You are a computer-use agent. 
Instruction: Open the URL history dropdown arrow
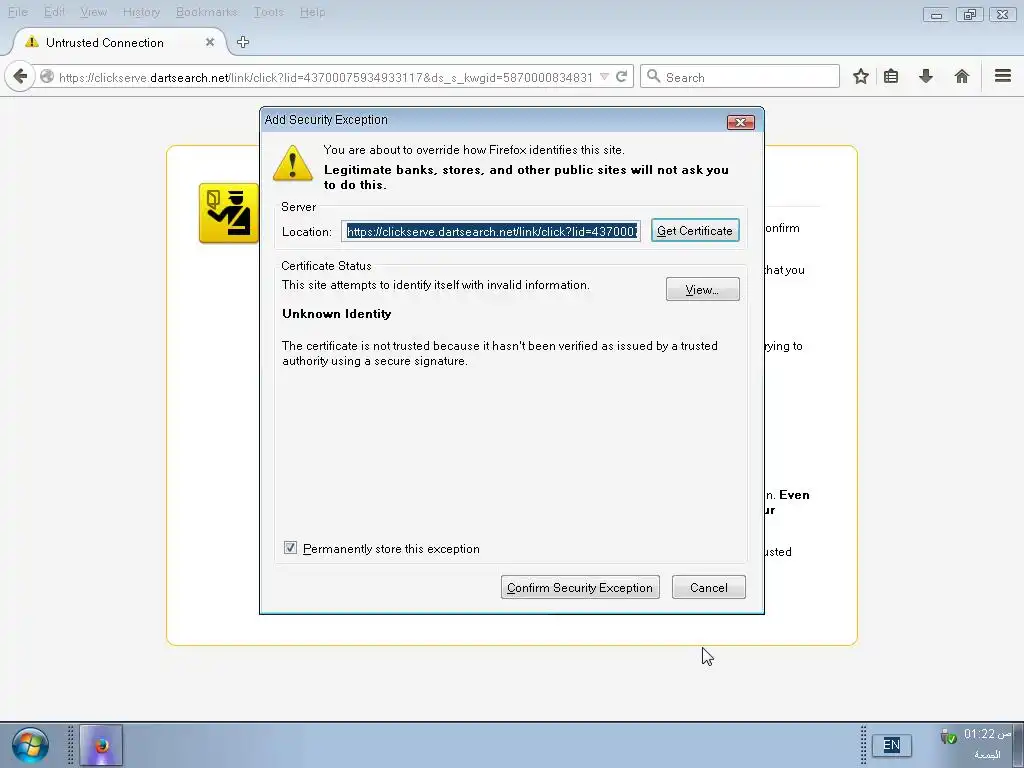point(604,77)
